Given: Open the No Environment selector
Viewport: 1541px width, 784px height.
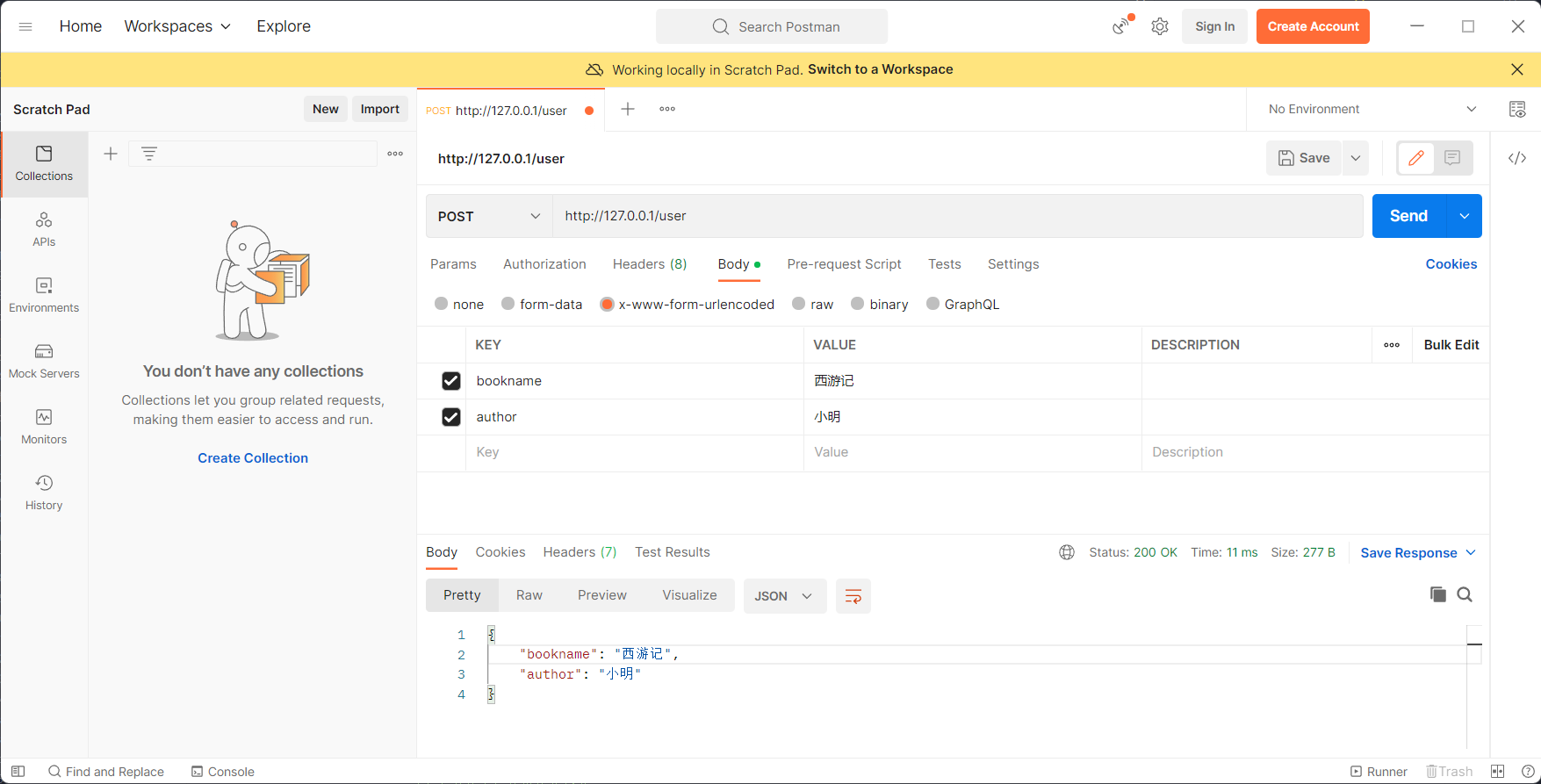Looking at the screenshot, I should click(x=1372, y=109).
